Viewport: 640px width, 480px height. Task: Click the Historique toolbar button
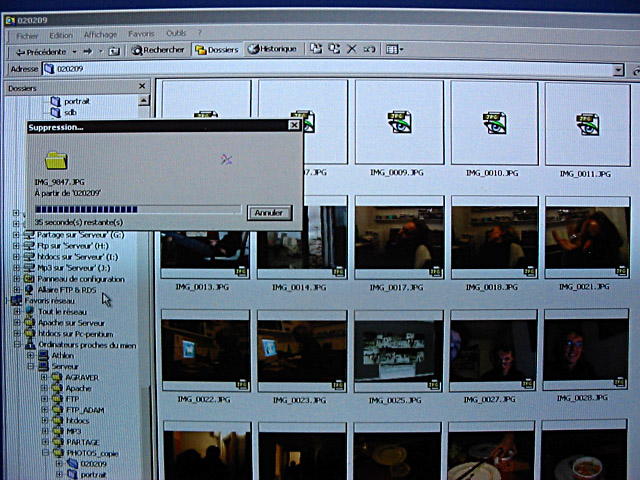pyautogui.click(x=272, y=49)
